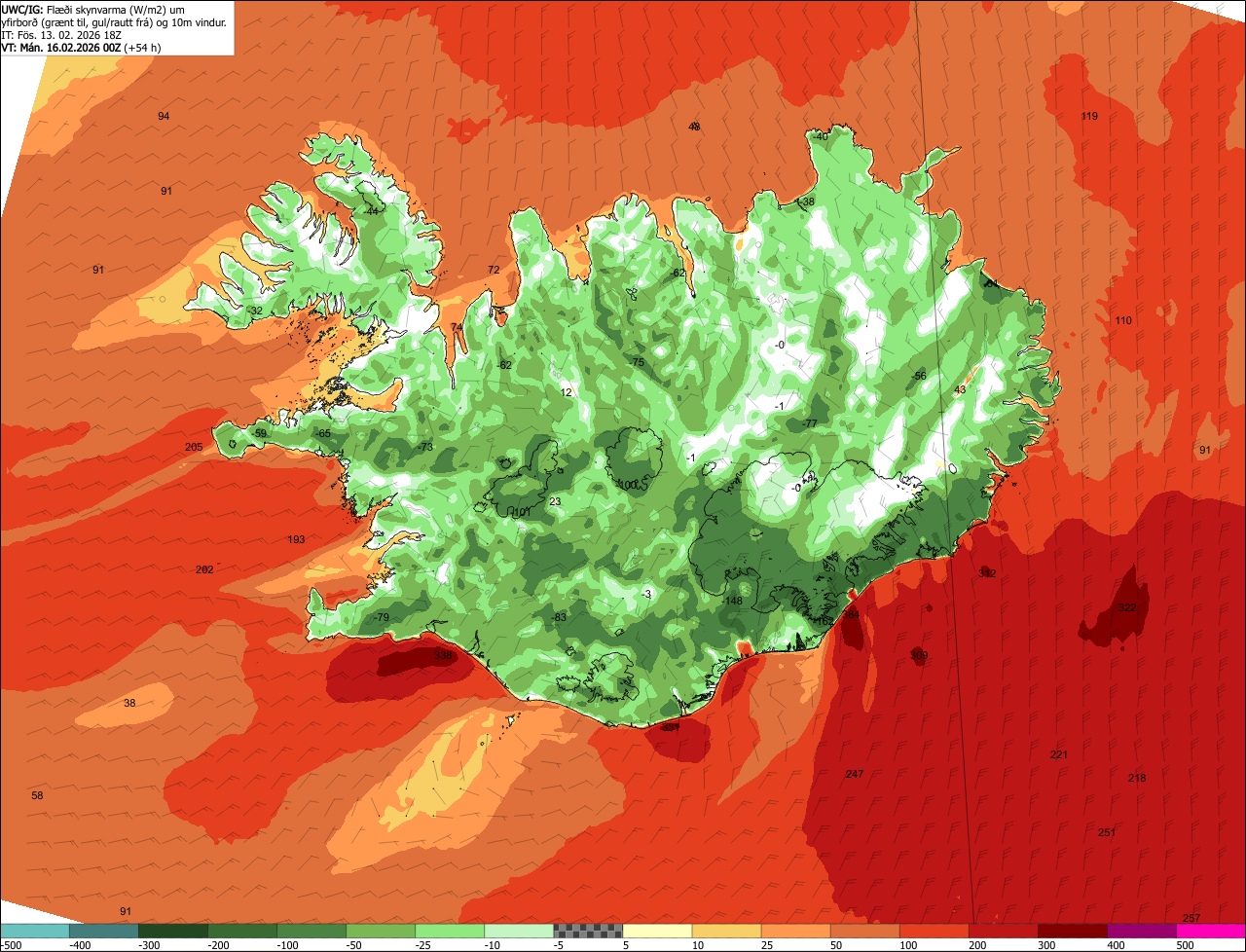Click the flux value -40 on the northeast tip
Viewport: 1246px width, 952px height.
[820, 136]
